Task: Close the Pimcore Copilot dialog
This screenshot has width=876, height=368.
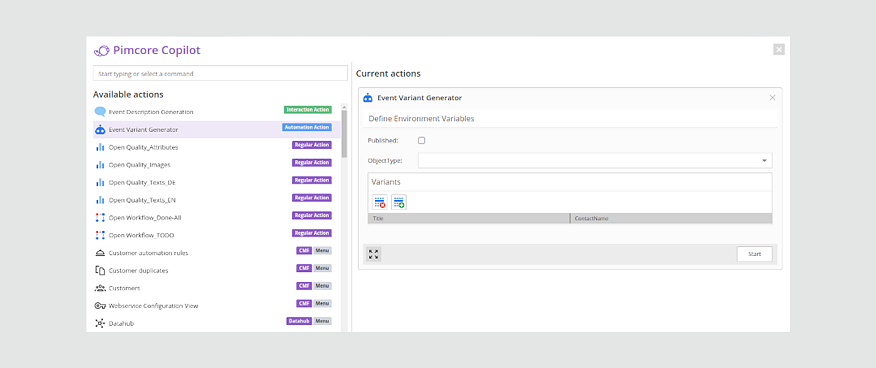Action: tap(779, 50)
